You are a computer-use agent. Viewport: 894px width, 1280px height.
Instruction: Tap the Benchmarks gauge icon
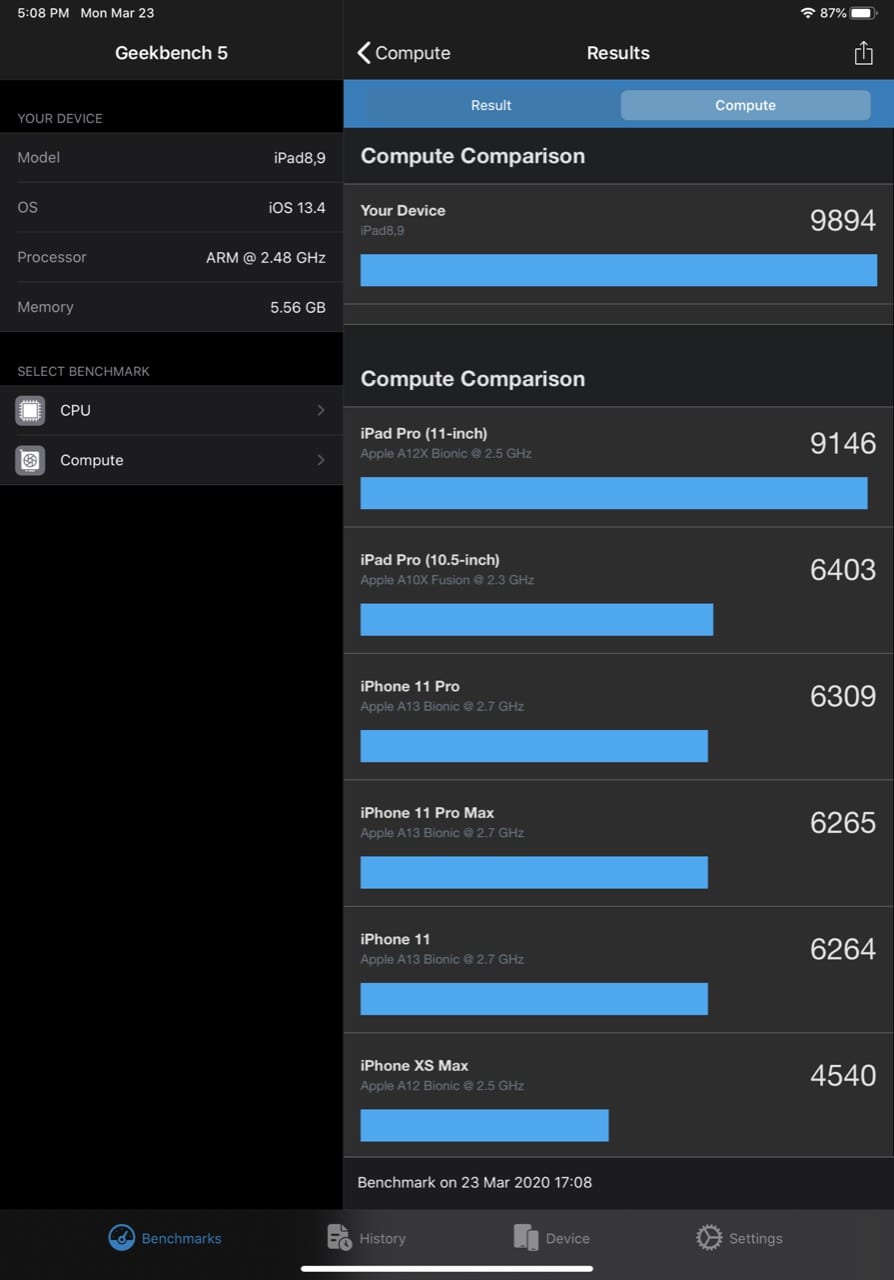tap(121, 1238)
